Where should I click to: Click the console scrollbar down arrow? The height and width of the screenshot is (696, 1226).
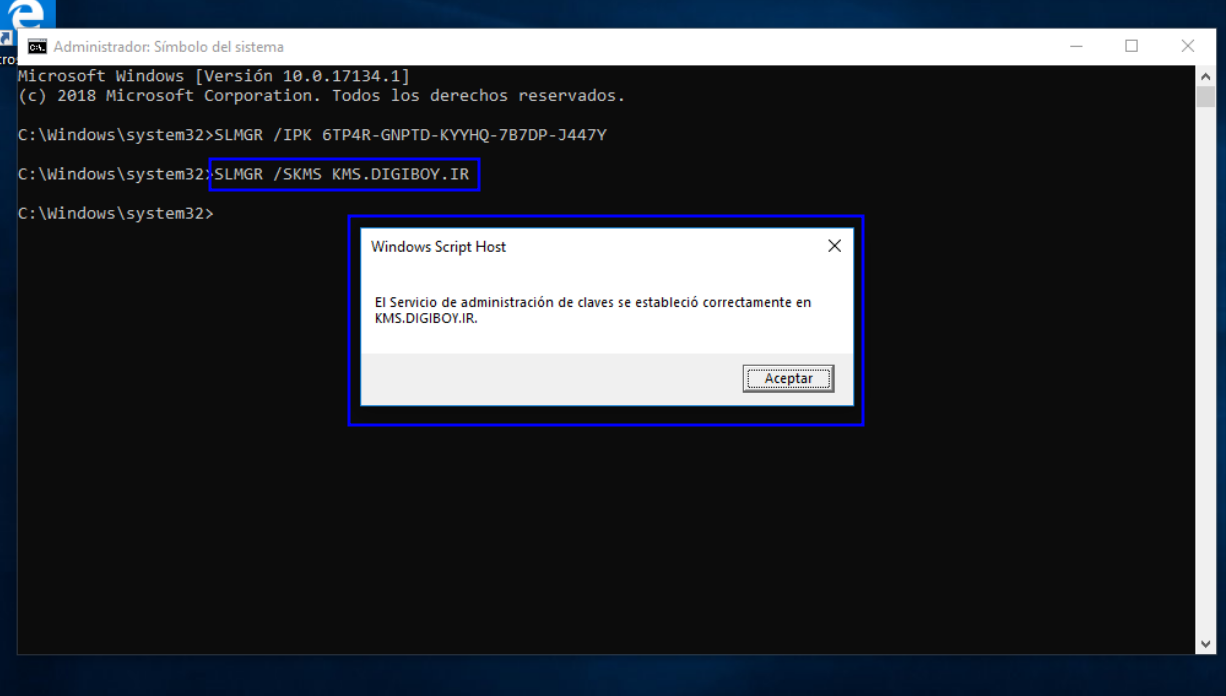(x=1205, y=644)
